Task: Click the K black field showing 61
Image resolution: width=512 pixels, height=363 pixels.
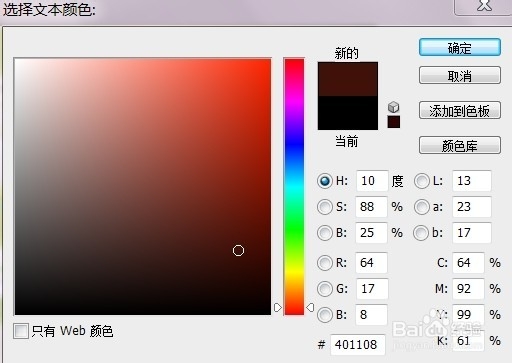Action: pos(468,341)
